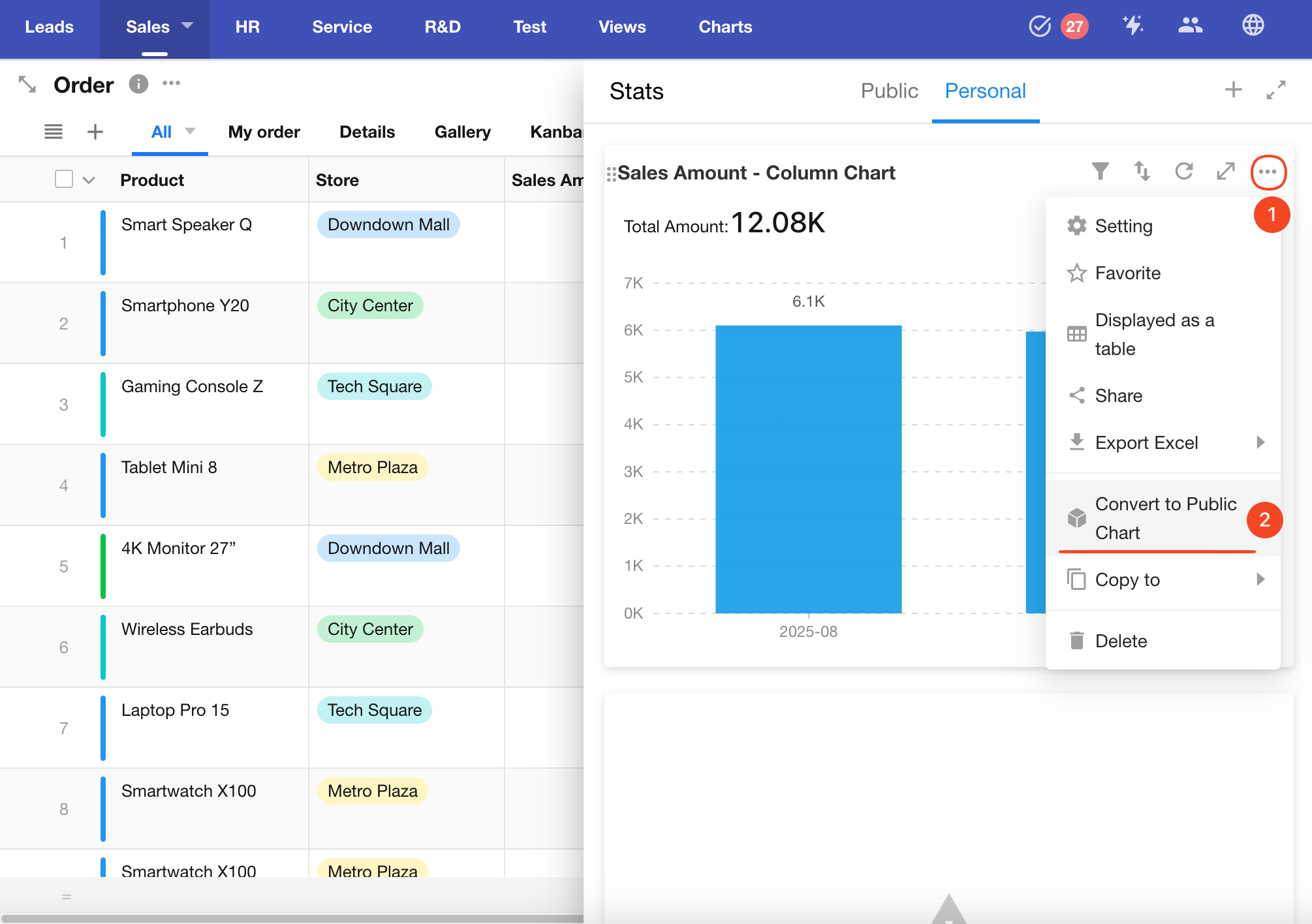Mark chart as Favorite star

[1127, 273]
